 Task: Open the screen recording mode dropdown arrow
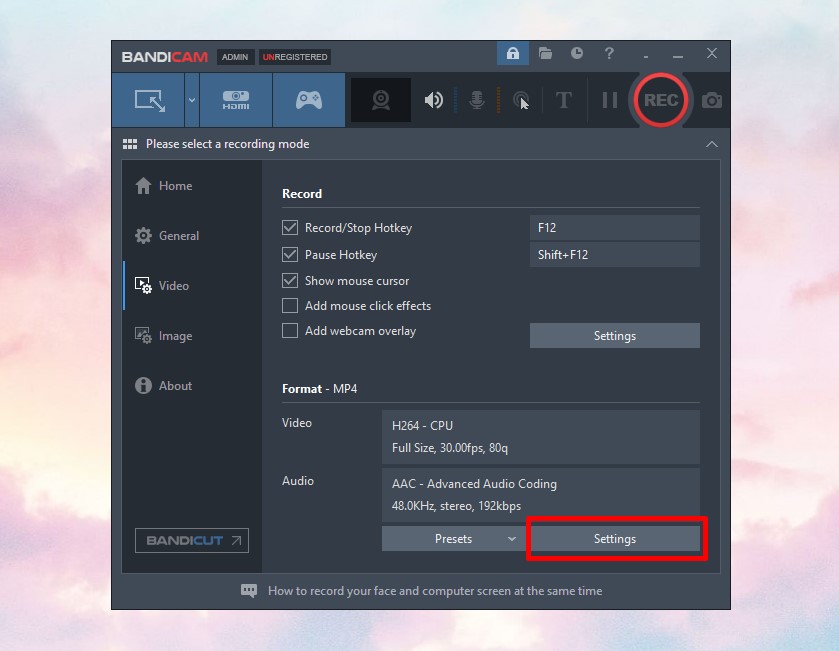pyautogui.click(x=192, y=100)
